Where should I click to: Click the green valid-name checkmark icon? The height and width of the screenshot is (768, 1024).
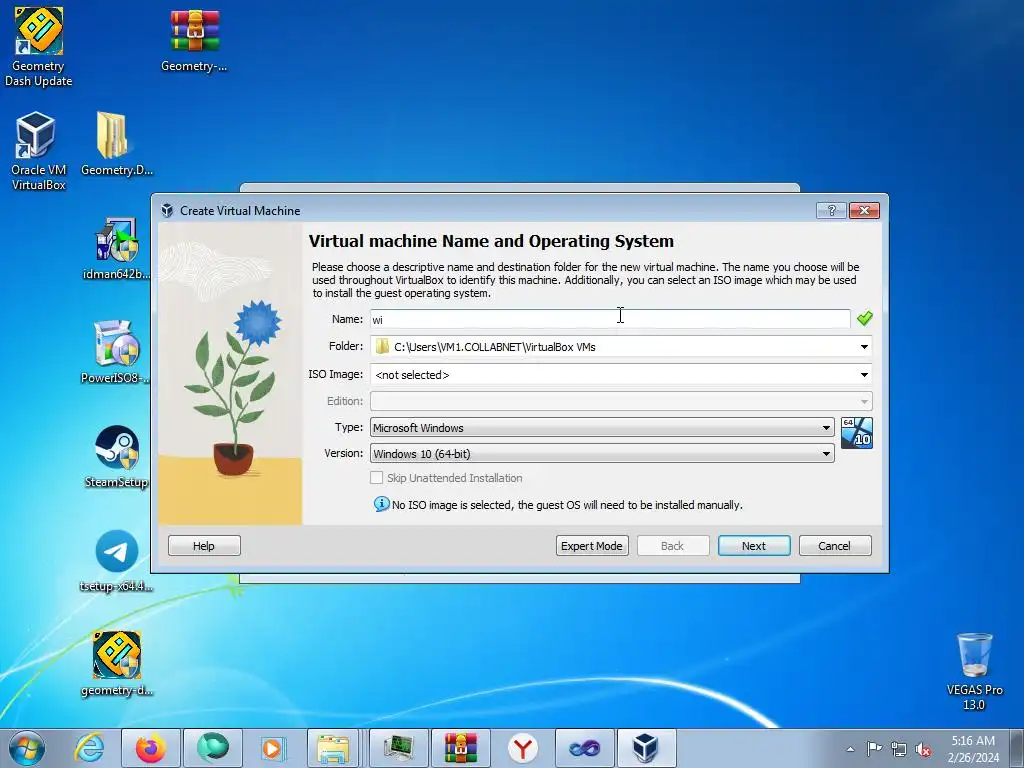tap(865, 318)
